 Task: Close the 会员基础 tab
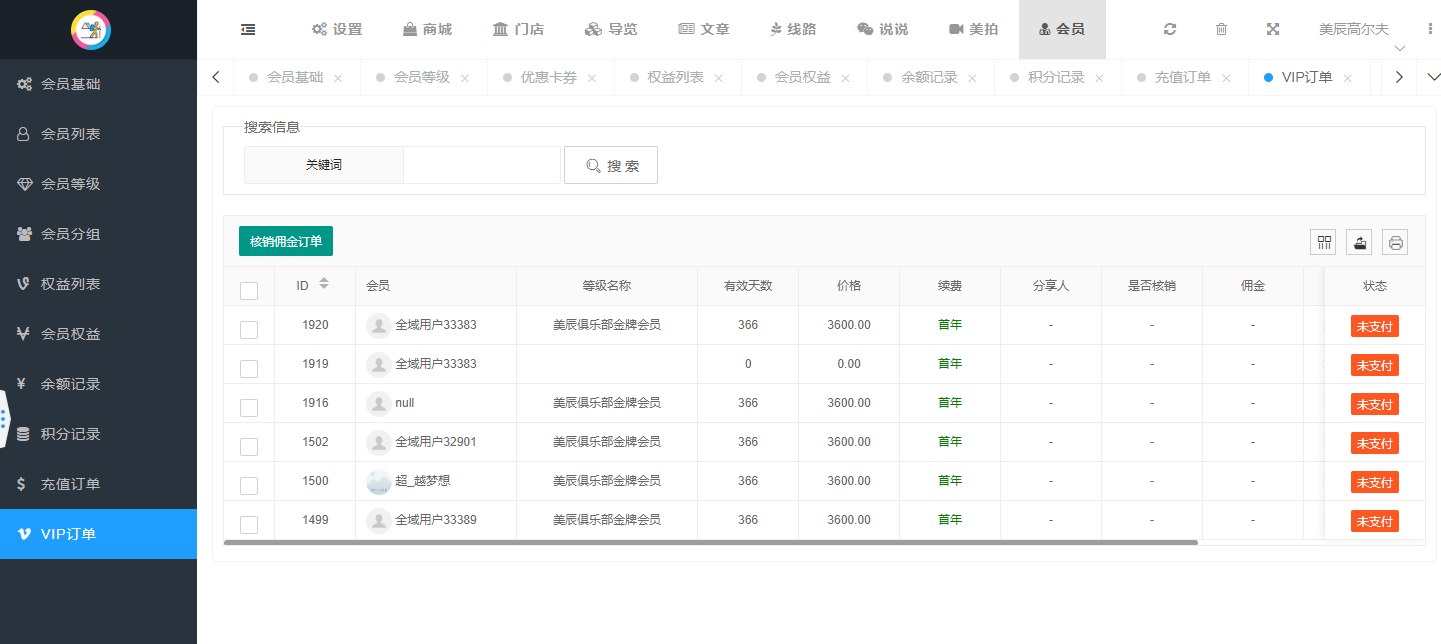point(338,78)
